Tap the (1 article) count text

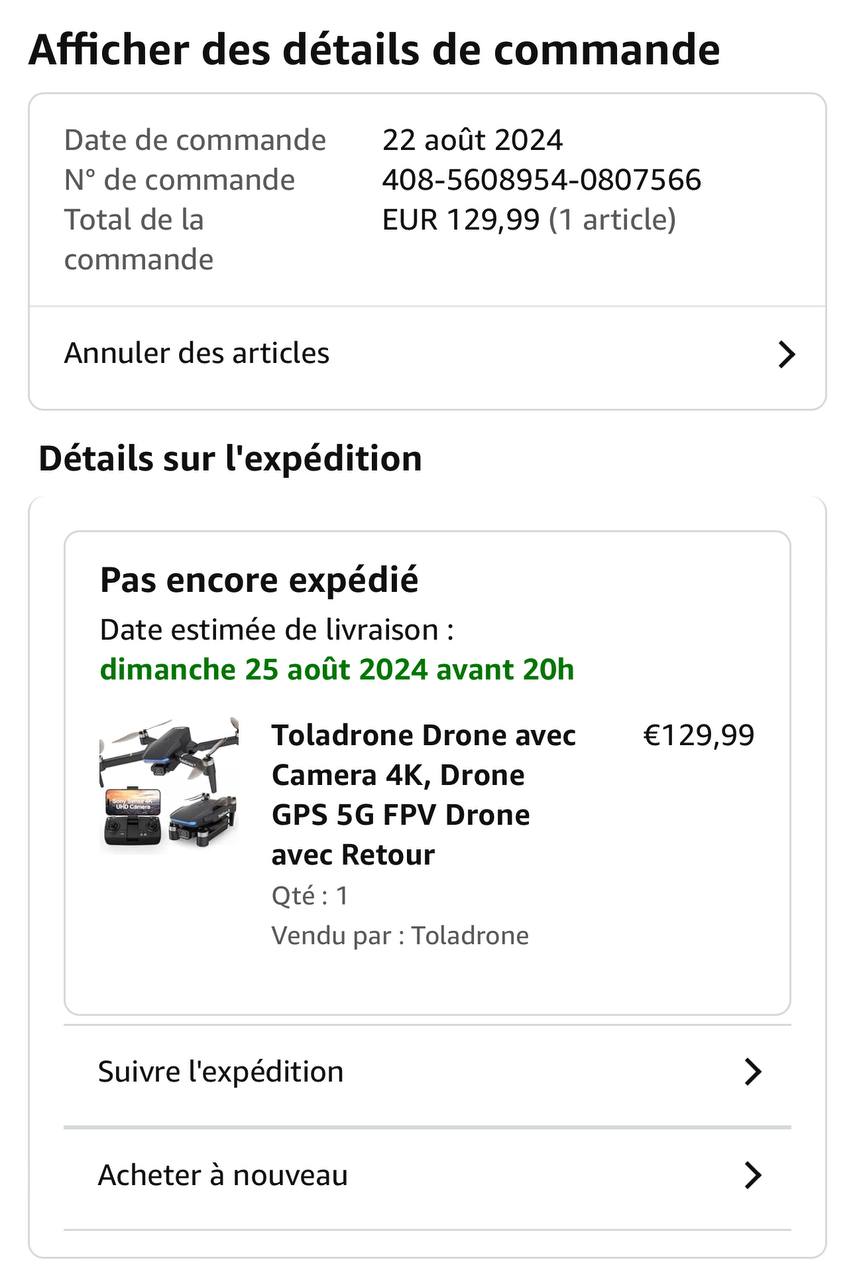(x=612, y=220)
